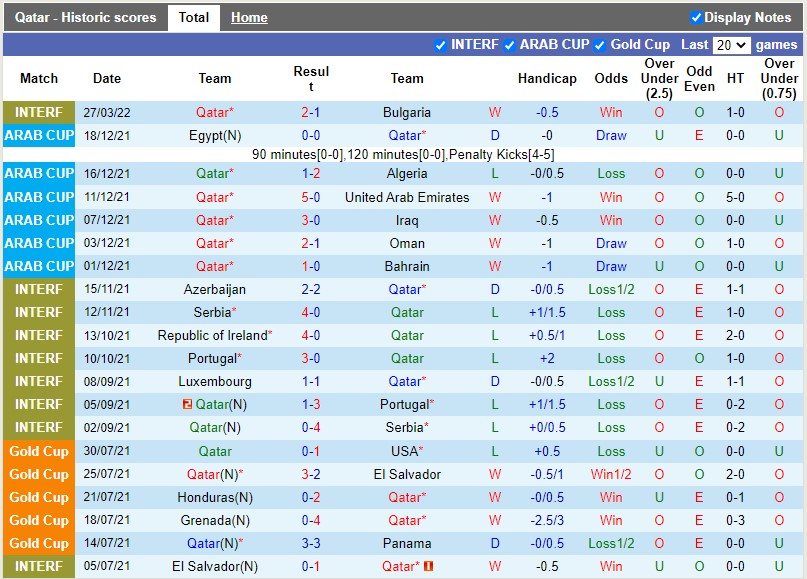The height and width of the screenshot is (579, 807).
Task: Toggle the Gold Cup filter checkbox
Action: 600,45
